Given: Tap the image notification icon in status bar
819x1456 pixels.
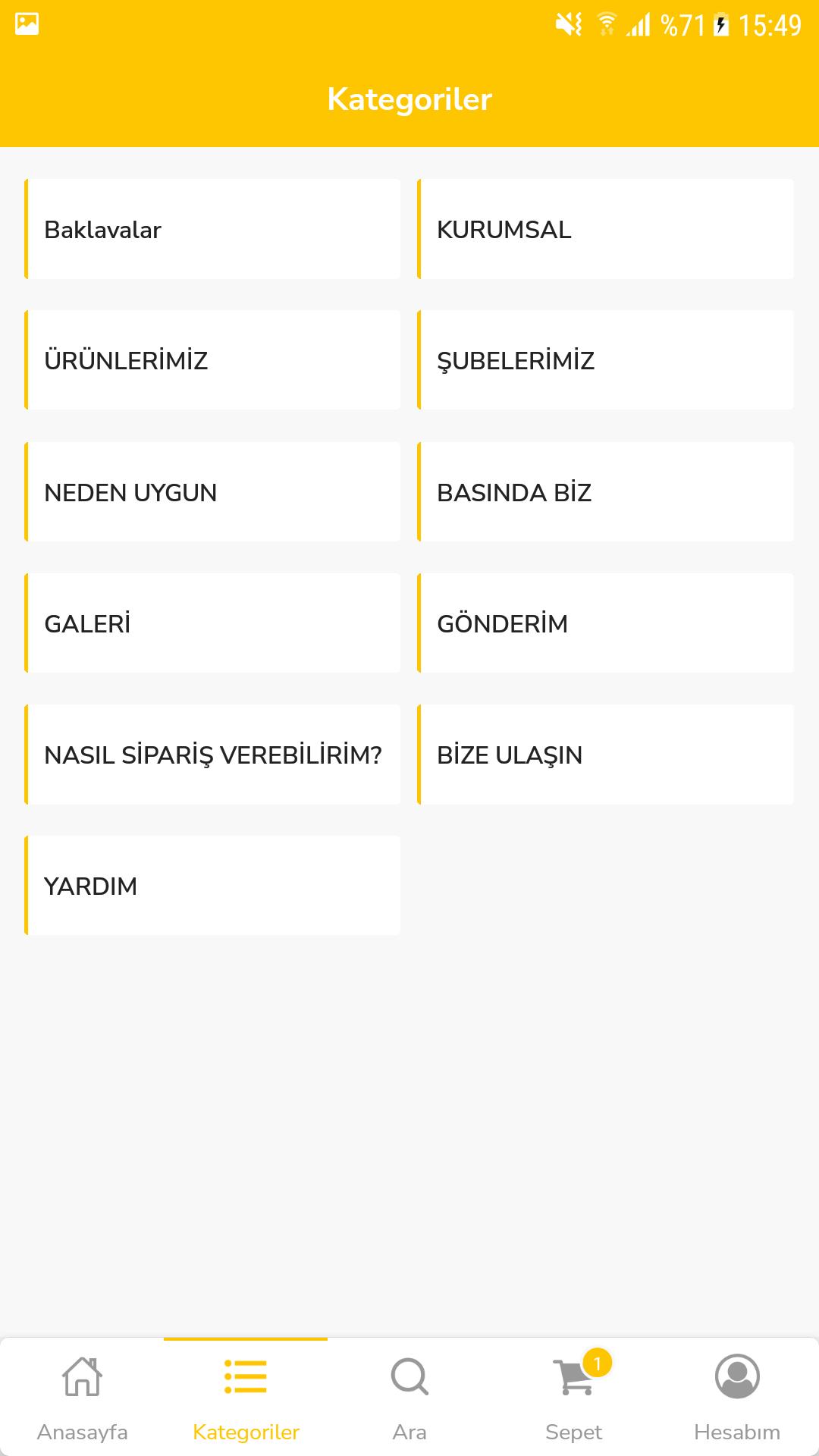Looking at the screenshot, I should [x=27, y=24].
